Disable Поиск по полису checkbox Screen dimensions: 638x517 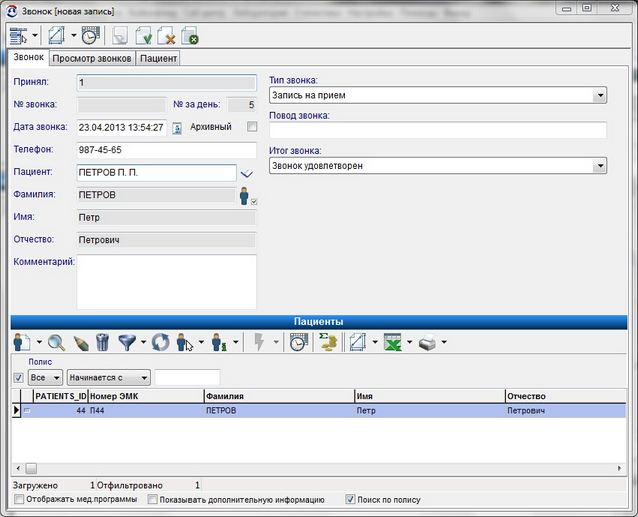(350, 499)
